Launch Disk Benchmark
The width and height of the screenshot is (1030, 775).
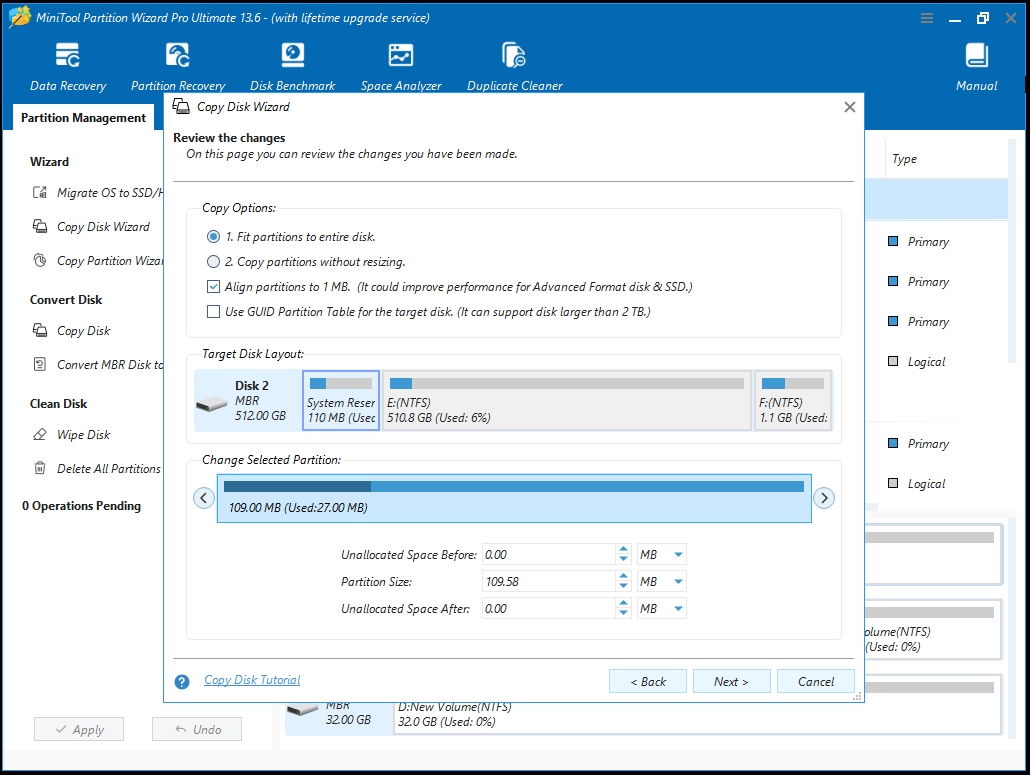click(292, 67)
